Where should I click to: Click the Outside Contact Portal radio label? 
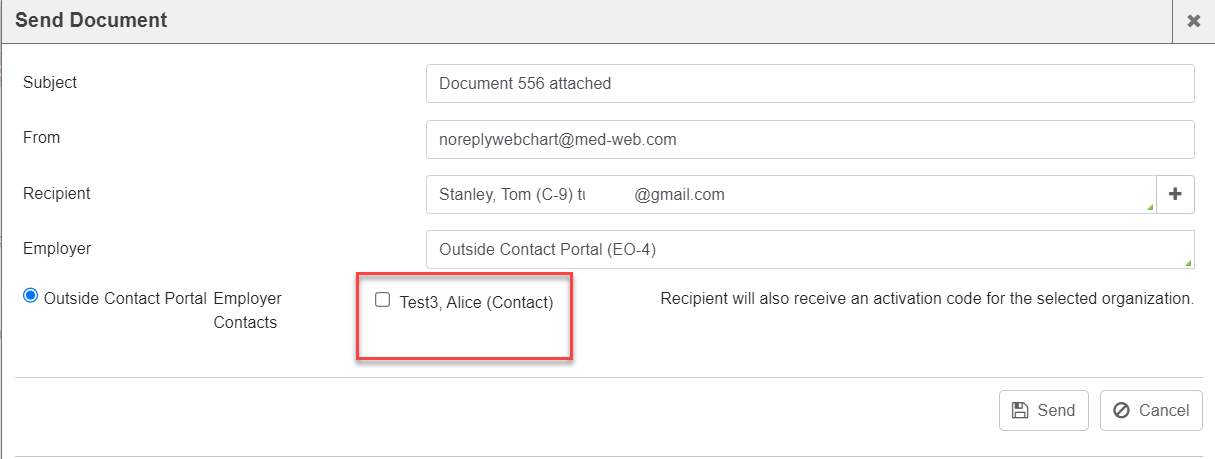tap(125, 298)
